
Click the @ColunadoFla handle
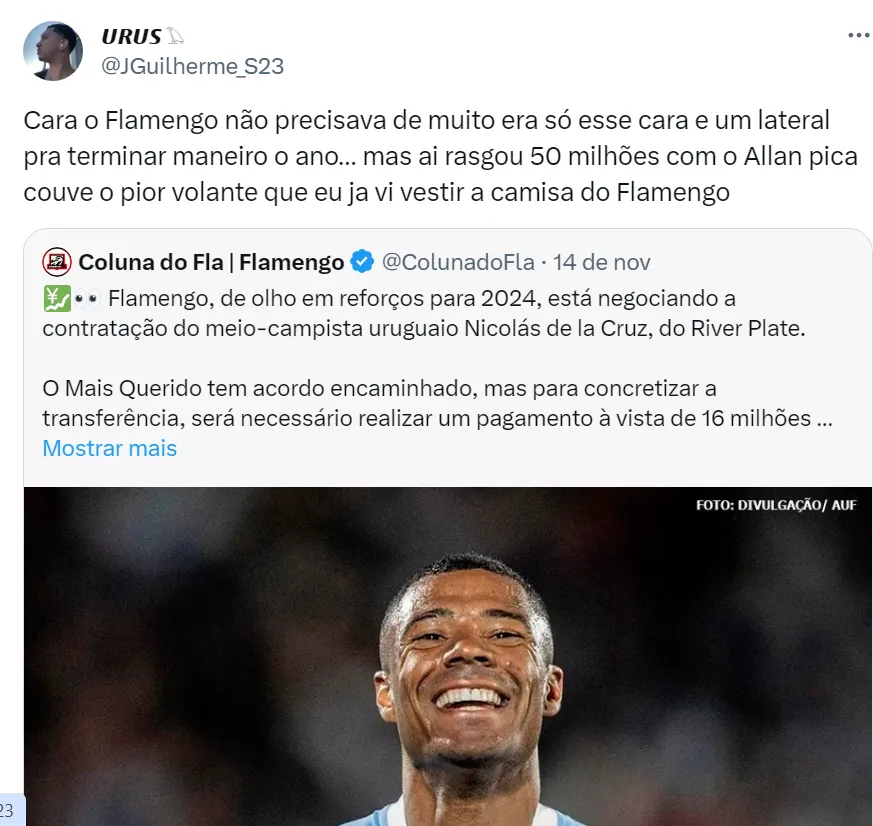[x=458, y=262]
